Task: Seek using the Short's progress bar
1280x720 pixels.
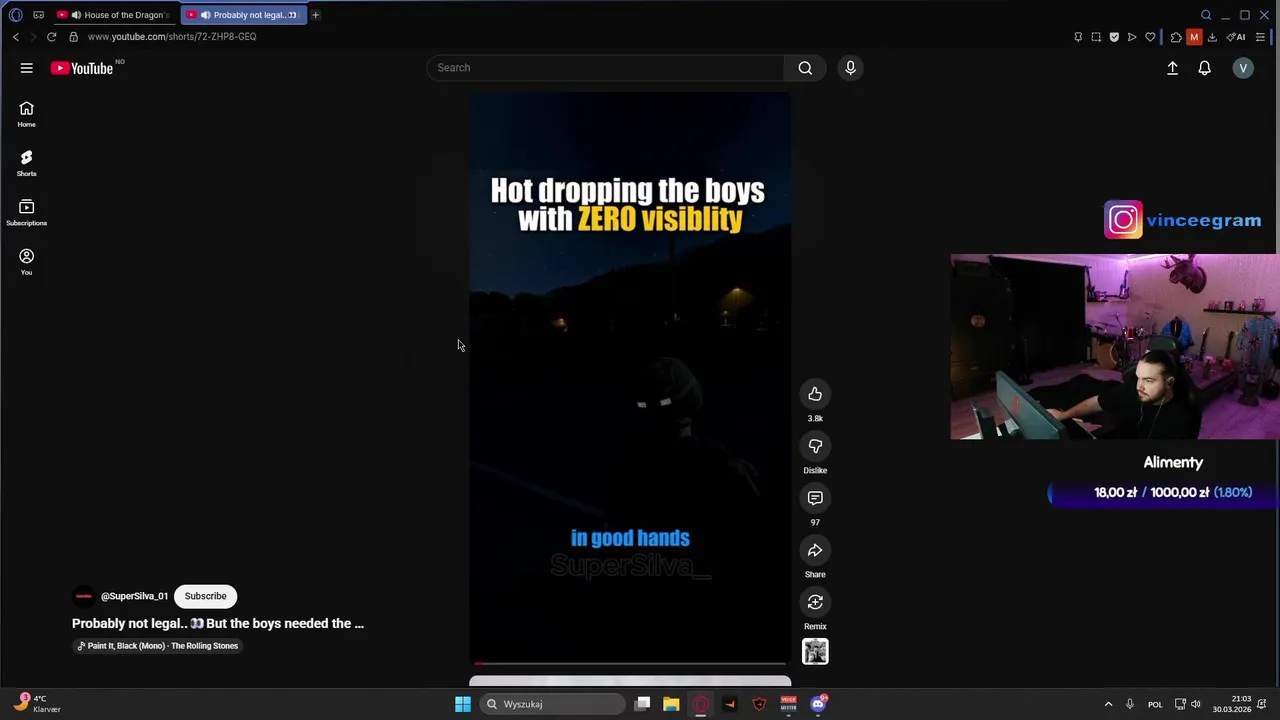Action: coord(630,663)
